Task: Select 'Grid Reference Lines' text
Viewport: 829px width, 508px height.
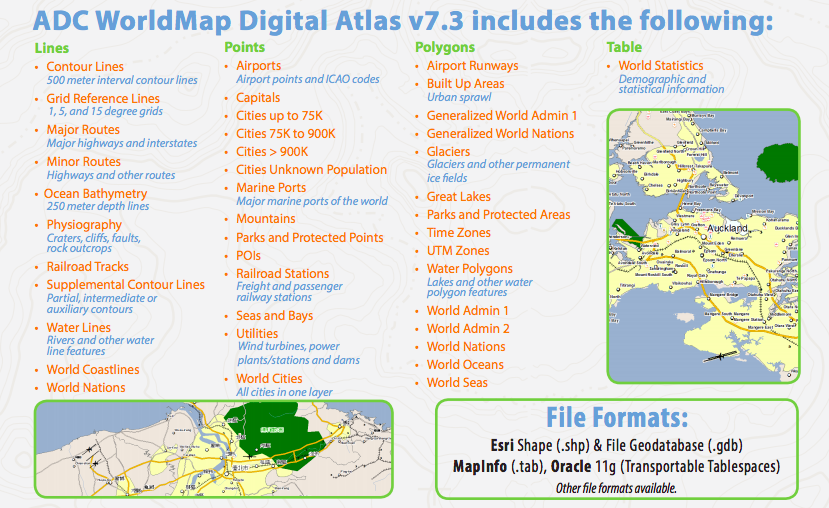Action: 103,98
